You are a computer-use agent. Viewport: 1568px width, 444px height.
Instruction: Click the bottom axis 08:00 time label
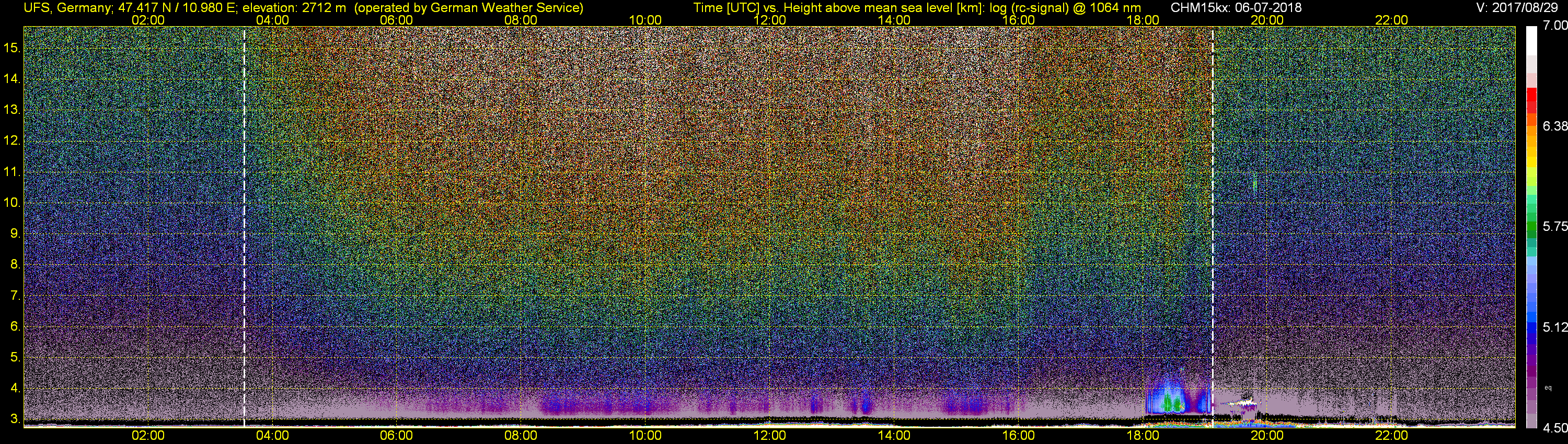tap(521, 436)
